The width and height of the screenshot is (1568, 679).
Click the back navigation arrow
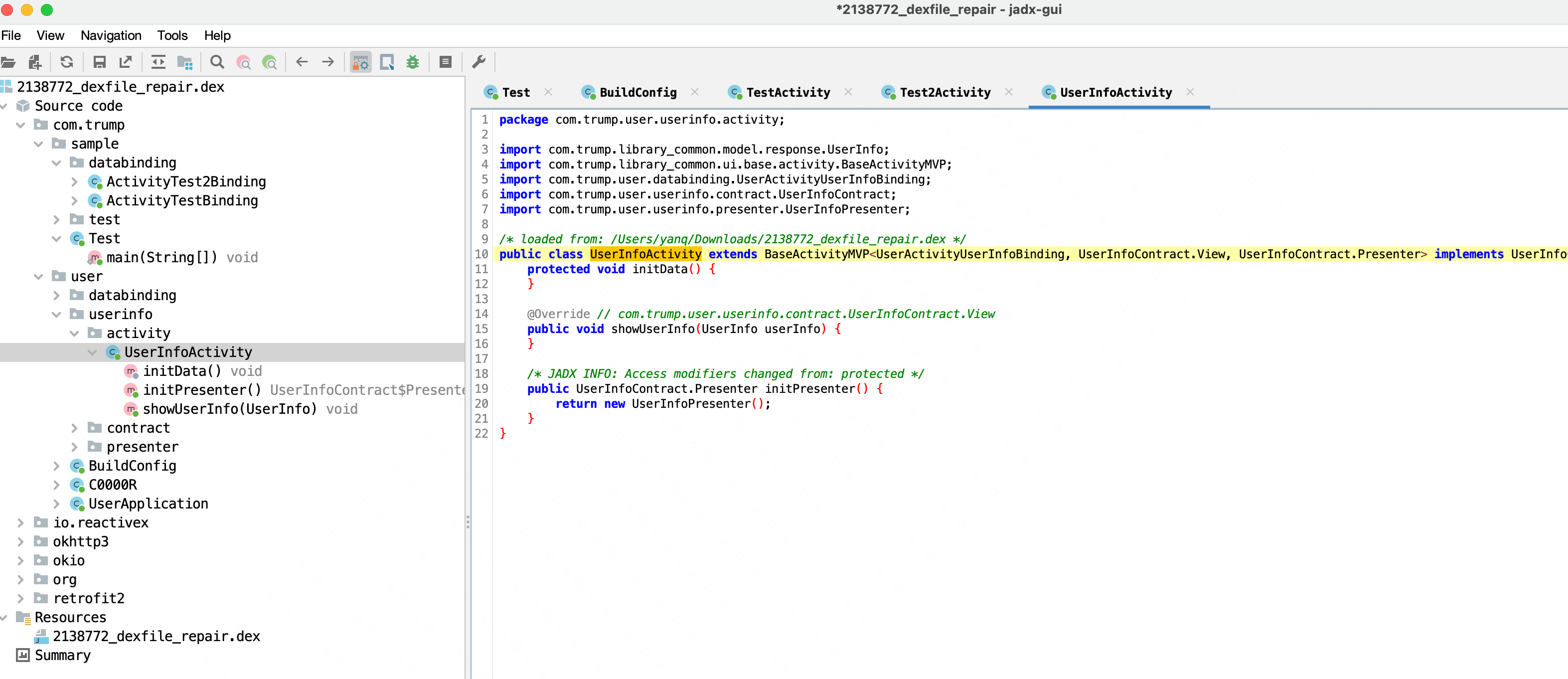coord(302,62)
